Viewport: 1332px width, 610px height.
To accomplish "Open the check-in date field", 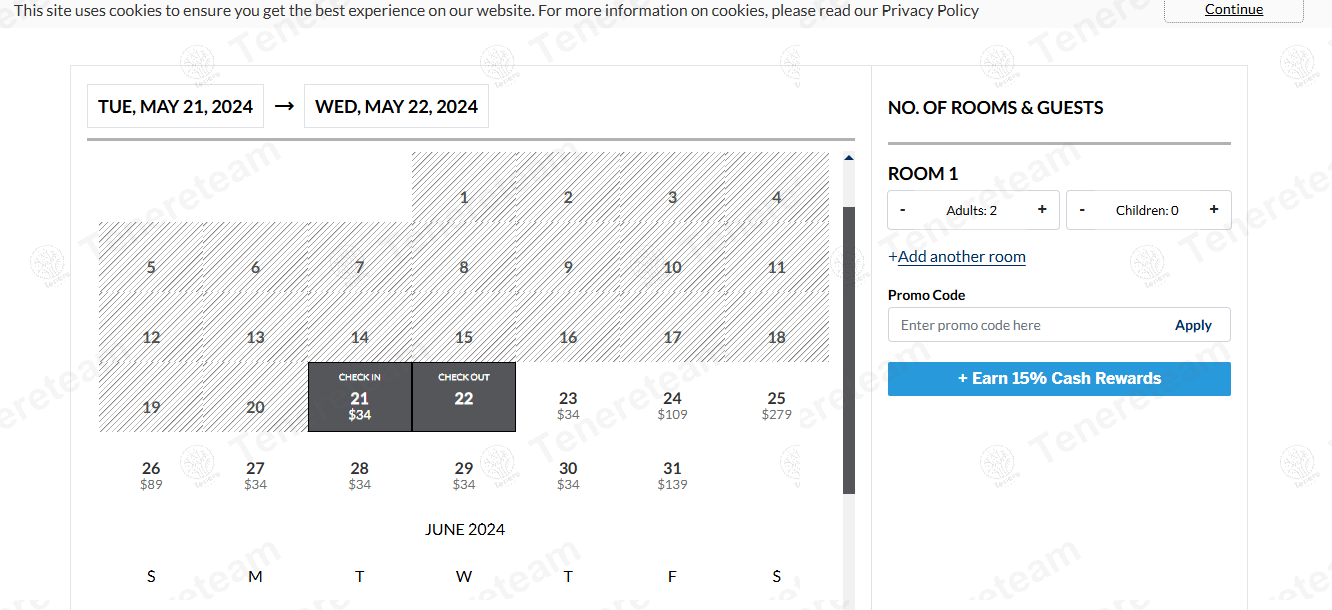I will (x=175, y=107).
